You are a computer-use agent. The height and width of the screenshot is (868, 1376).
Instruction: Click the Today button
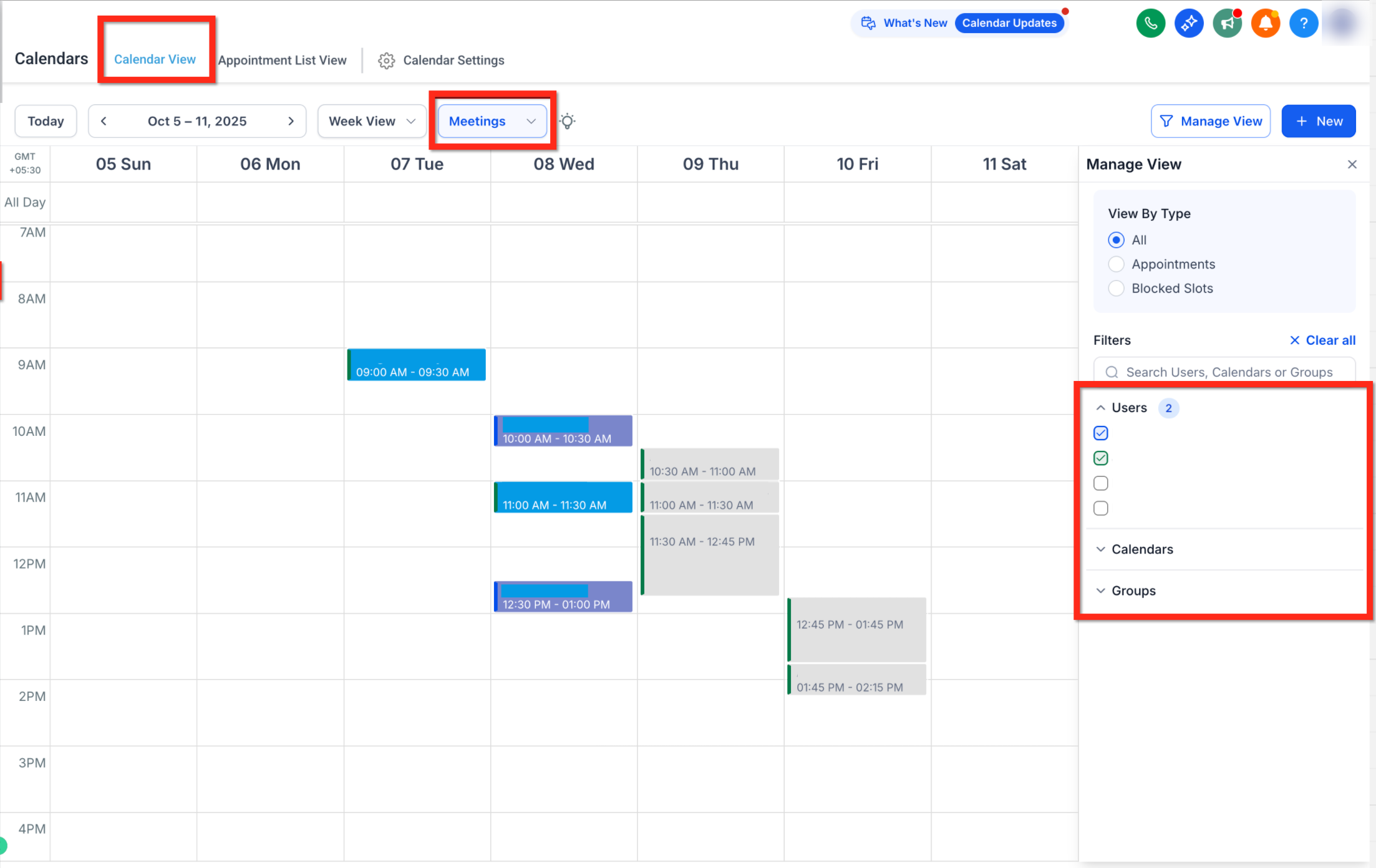coord(46,121)
